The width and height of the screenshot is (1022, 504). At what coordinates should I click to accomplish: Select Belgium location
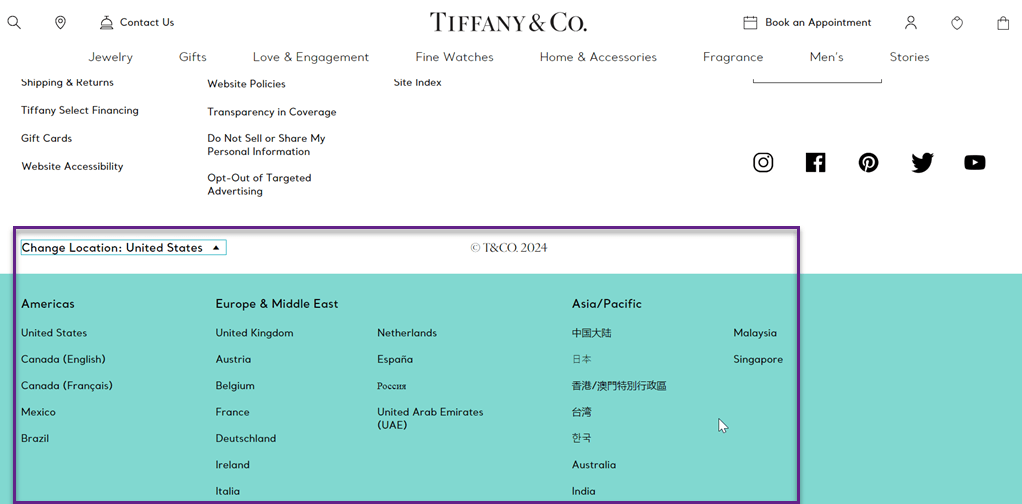[x=235, y=386]
